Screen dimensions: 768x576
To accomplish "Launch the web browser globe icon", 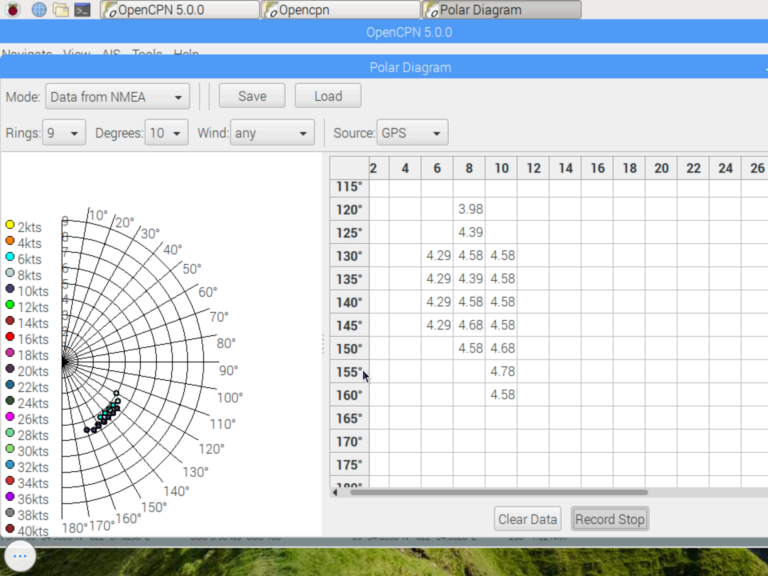I will click(39, 10).
